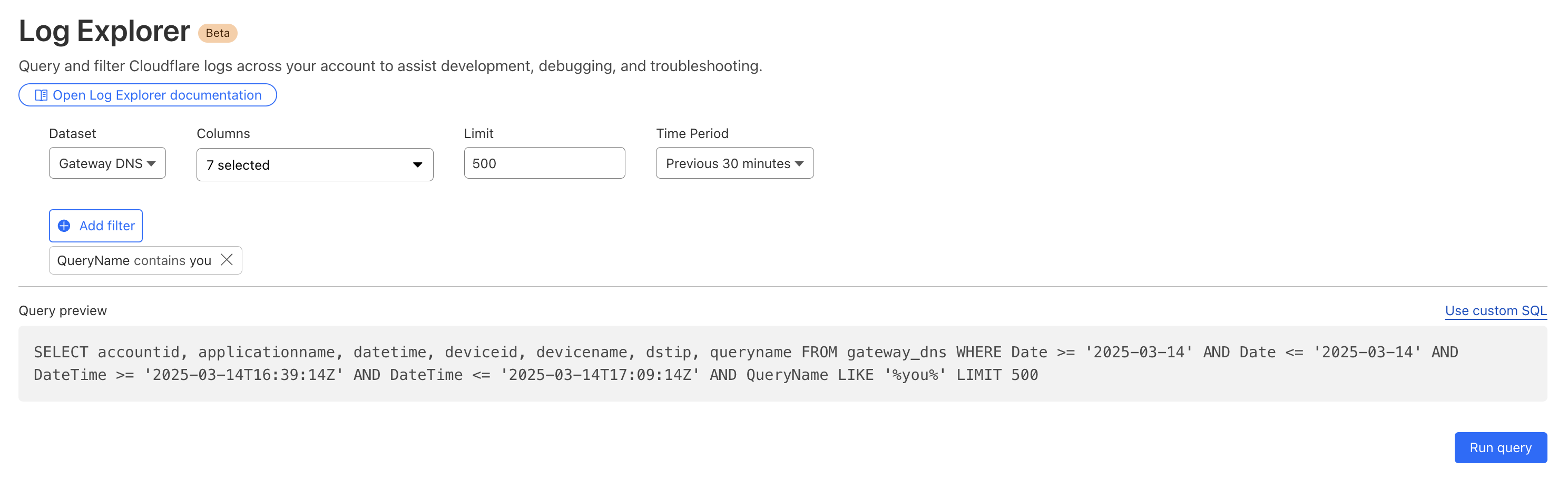
Task: Click the SQL query preview text box
Action: [x=781, y=364]
